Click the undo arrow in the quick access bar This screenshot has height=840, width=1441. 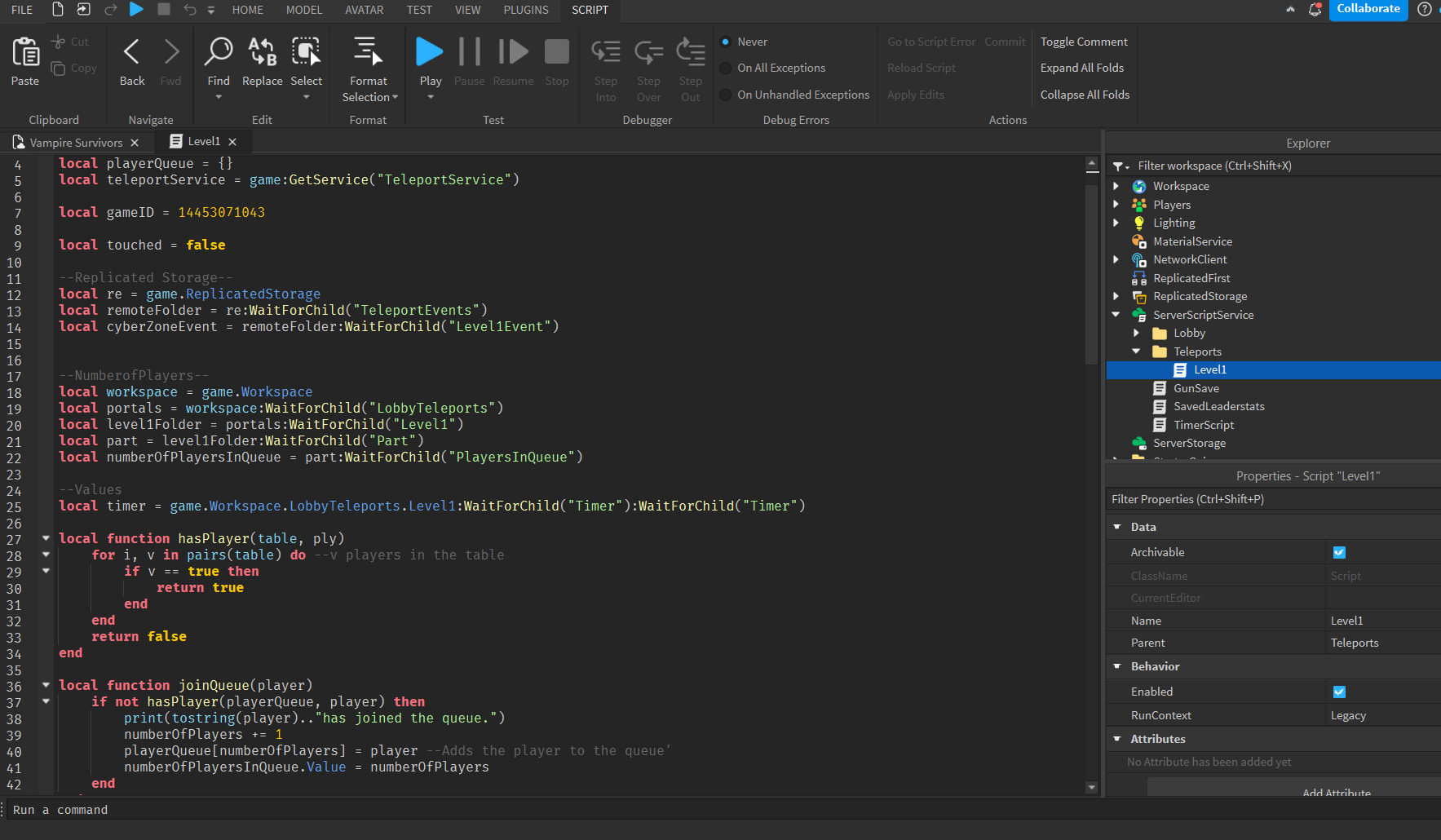tap(190, 9)
